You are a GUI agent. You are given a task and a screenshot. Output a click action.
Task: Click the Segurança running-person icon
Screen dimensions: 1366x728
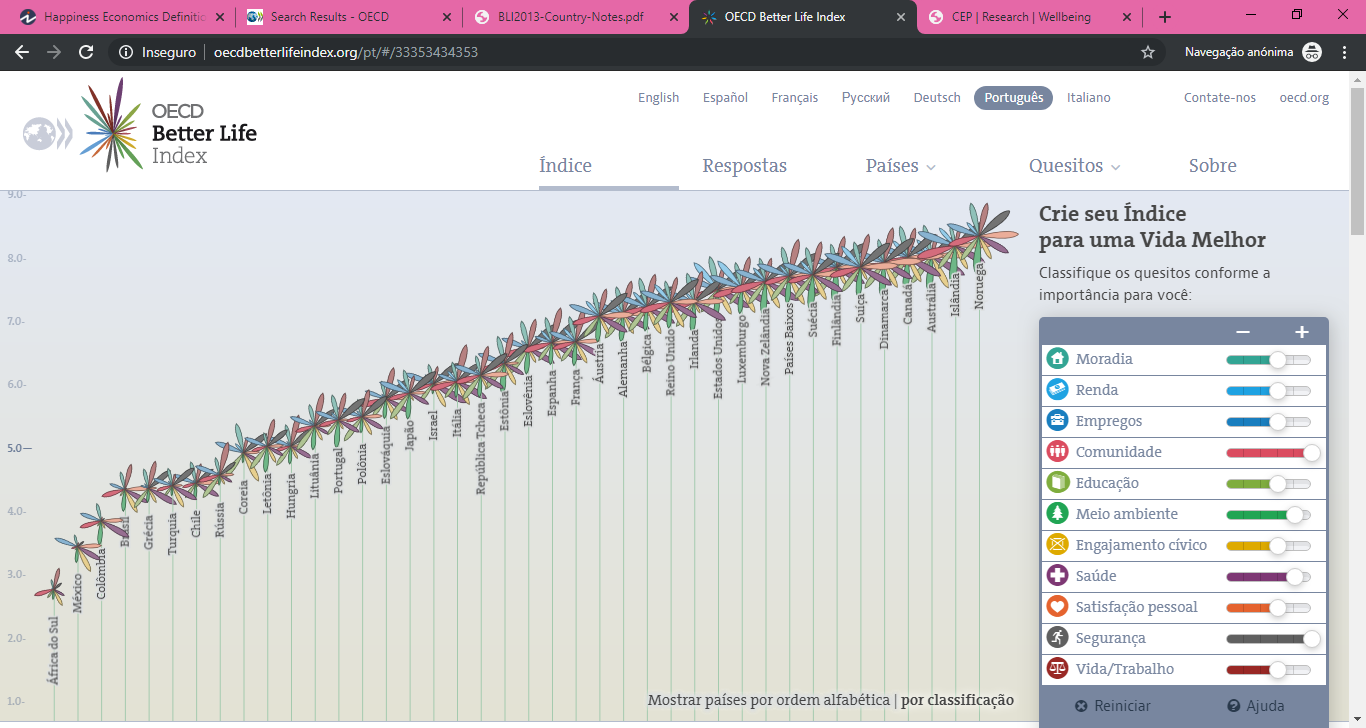point(1057,638)
